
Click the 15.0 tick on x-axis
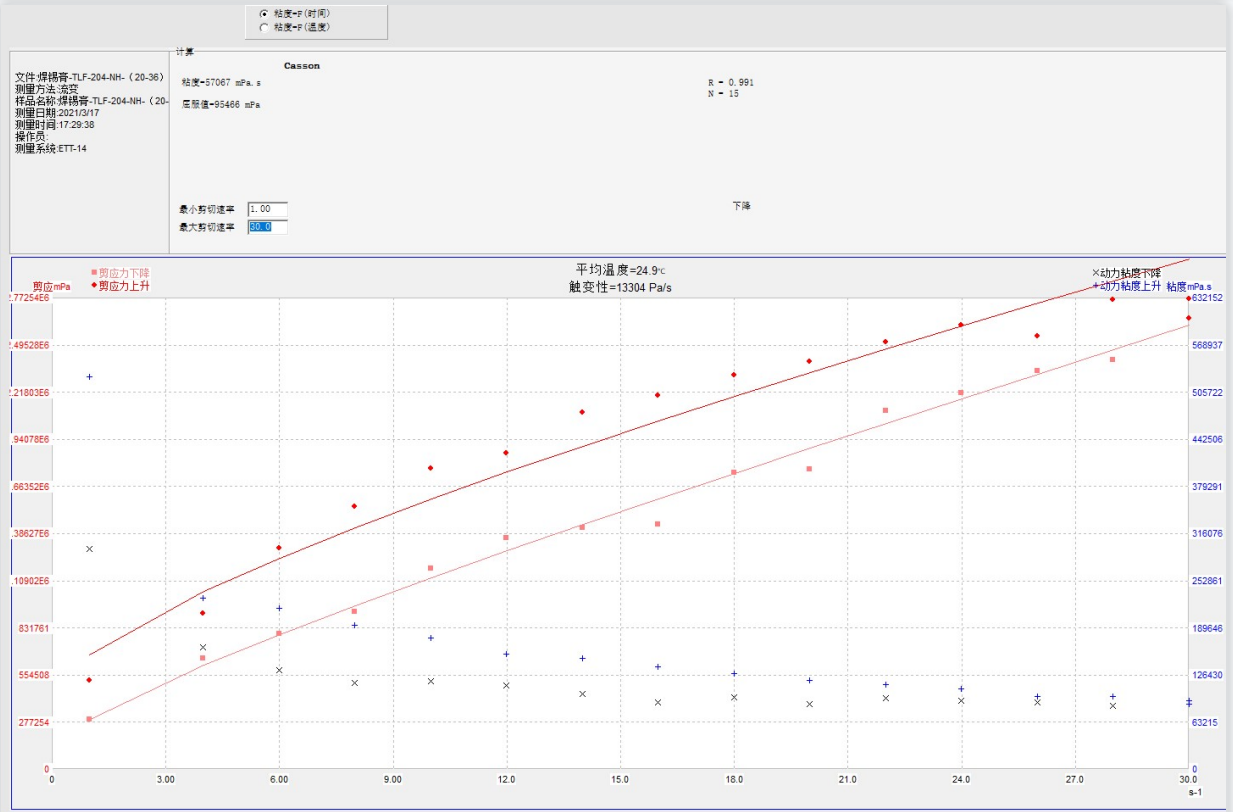coord(620,778)
